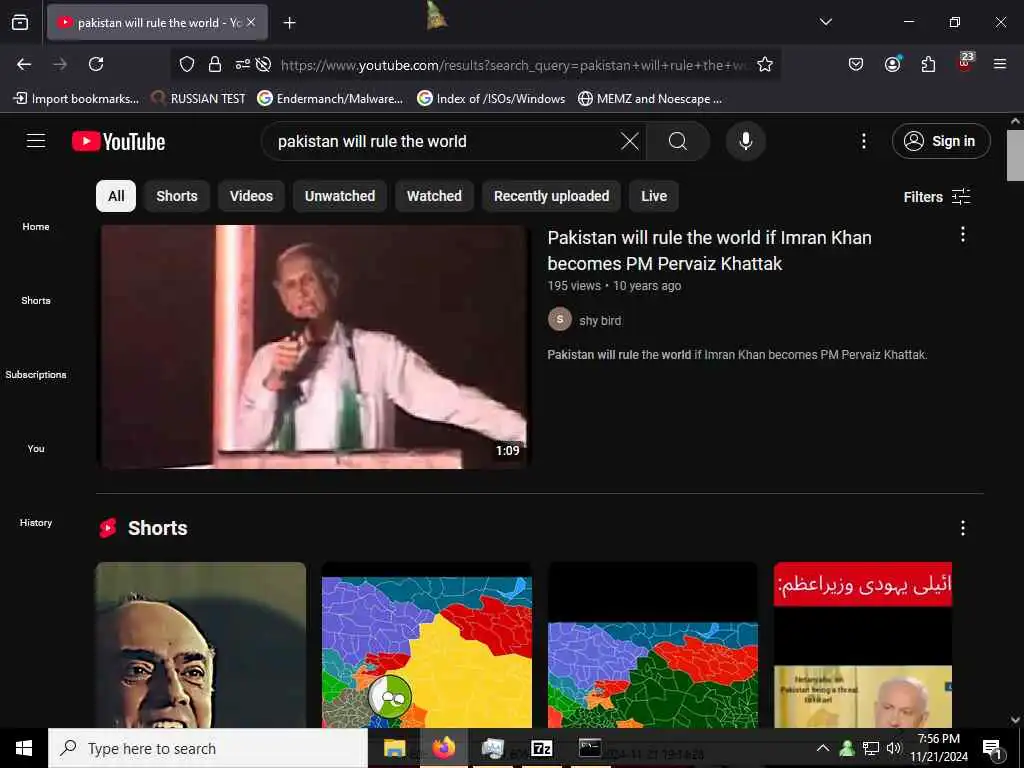
Task: Select the Live filter chip
Action: tap(654, 196)
